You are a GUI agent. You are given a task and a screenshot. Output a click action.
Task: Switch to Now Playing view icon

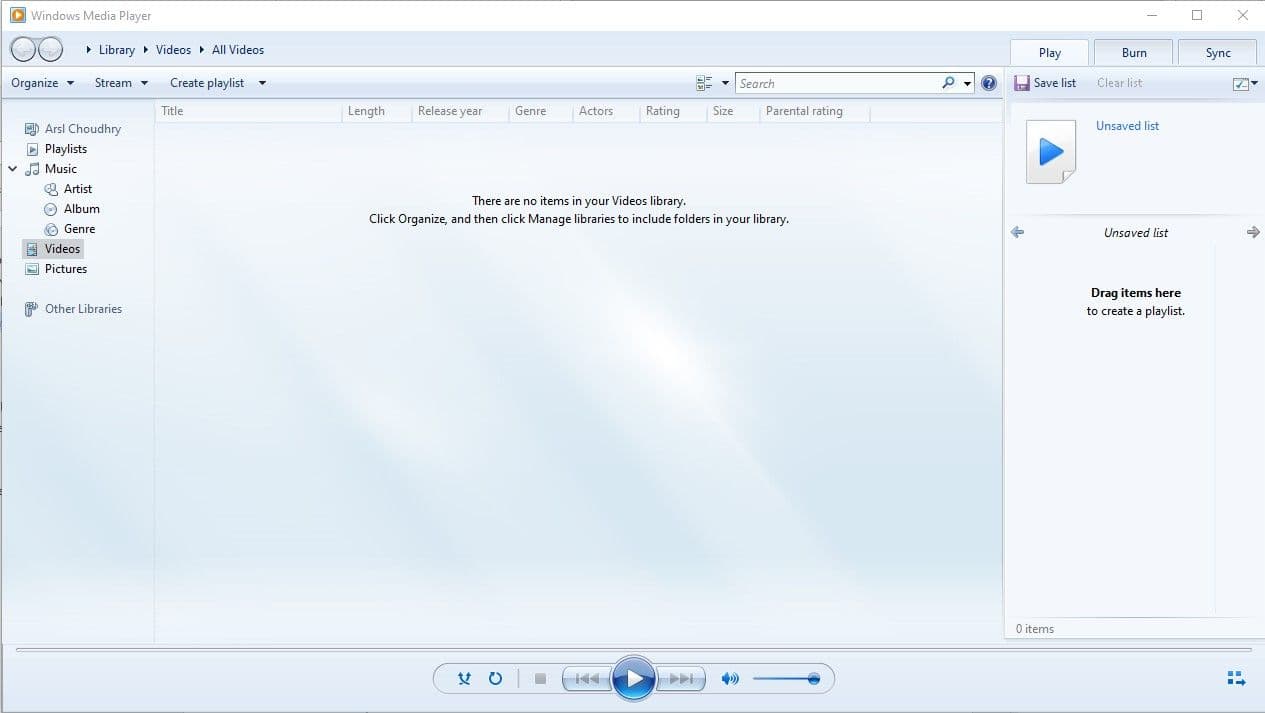click(x=1236, y=679)
